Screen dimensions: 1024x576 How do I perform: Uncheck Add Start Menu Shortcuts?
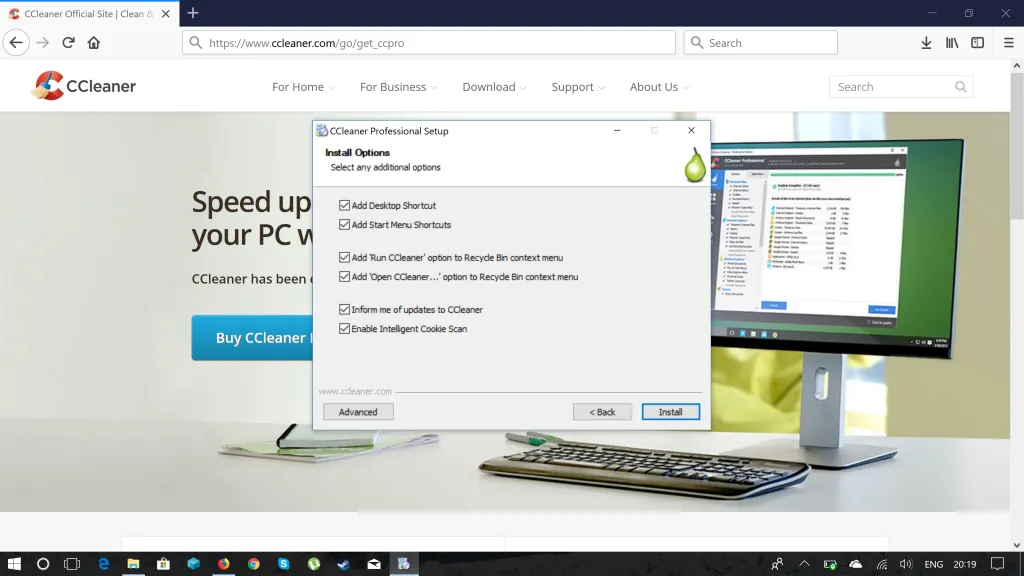pos(344,225)
